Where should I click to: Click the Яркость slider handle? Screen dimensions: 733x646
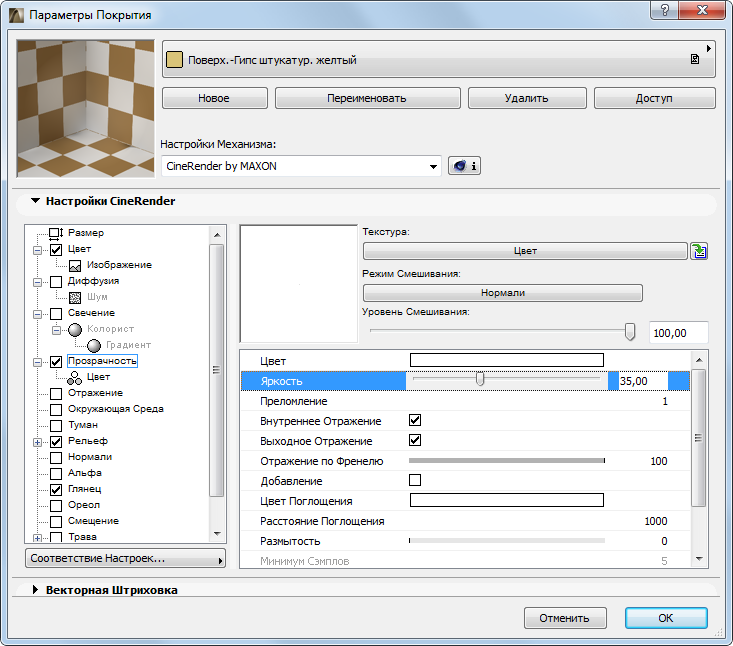pos(480,379)
